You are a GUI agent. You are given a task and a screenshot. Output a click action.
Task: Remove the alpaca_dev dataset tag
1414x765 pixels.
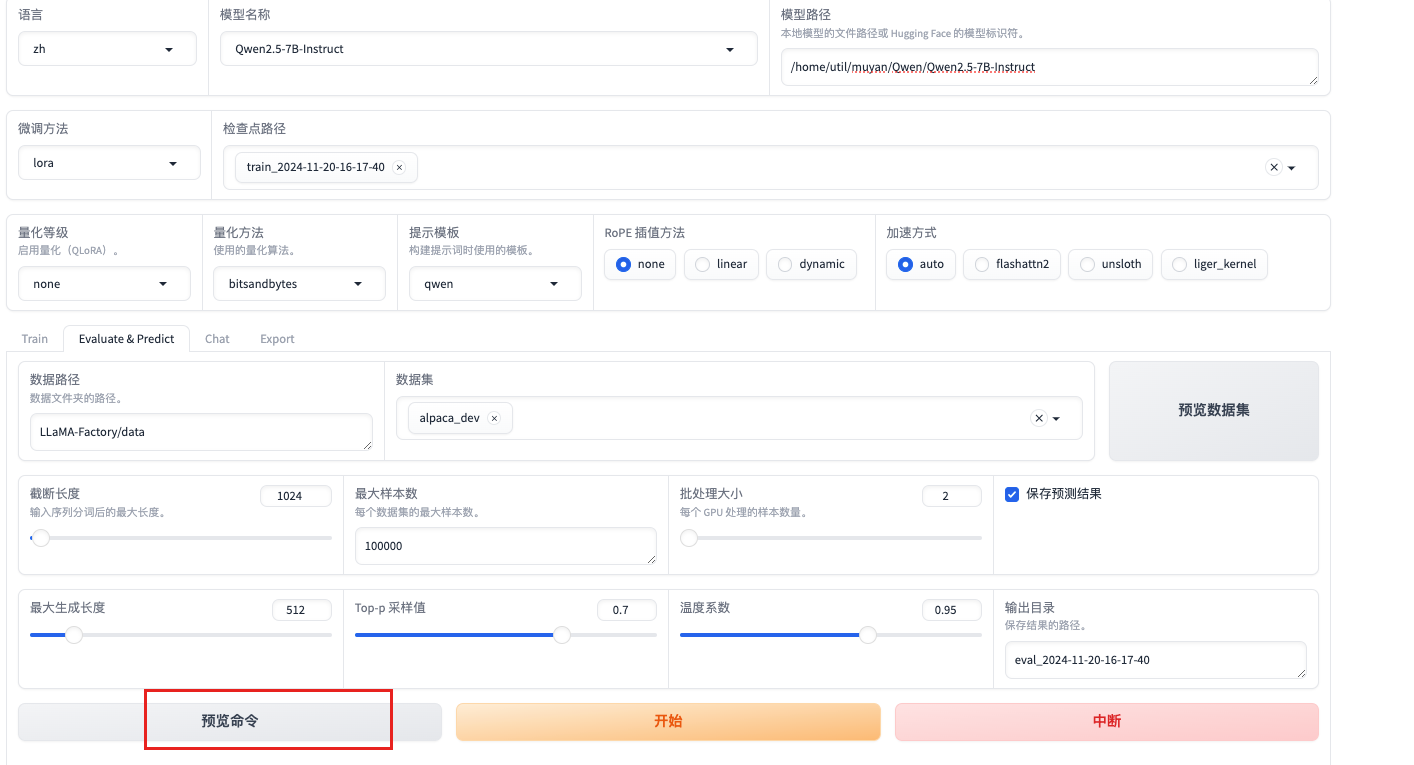pyautogui.click(x=494, y=418)
